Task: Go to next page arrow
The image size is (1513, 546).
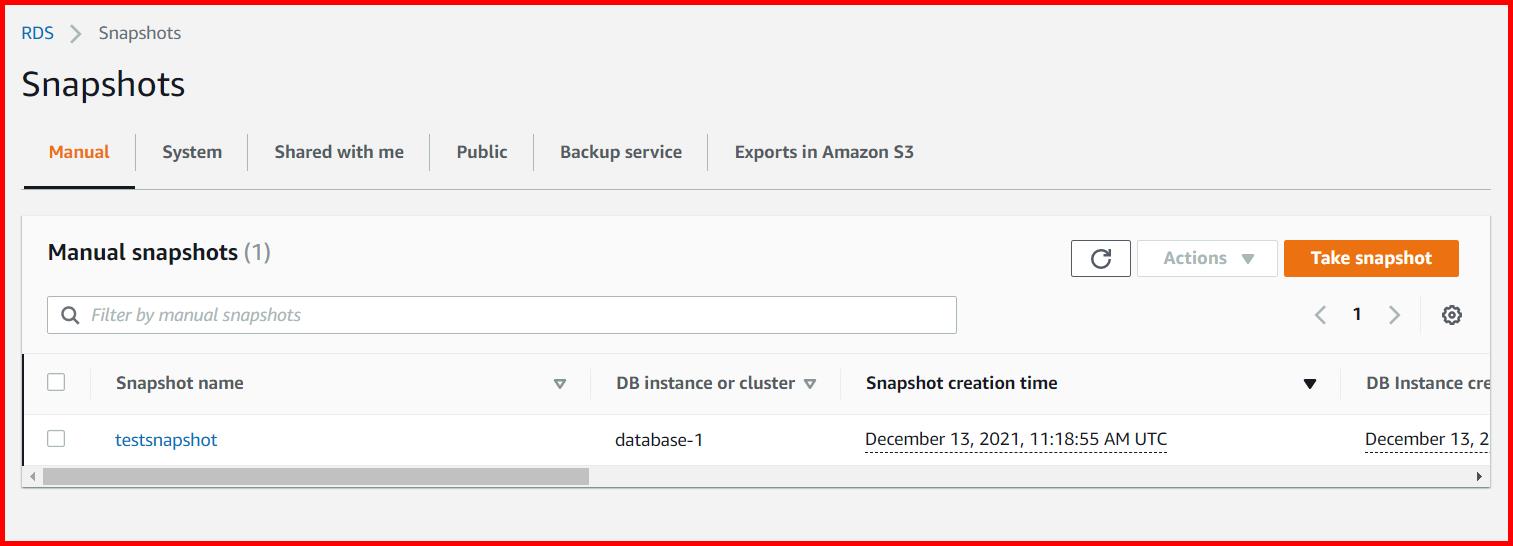Action: pos(1394,315)
